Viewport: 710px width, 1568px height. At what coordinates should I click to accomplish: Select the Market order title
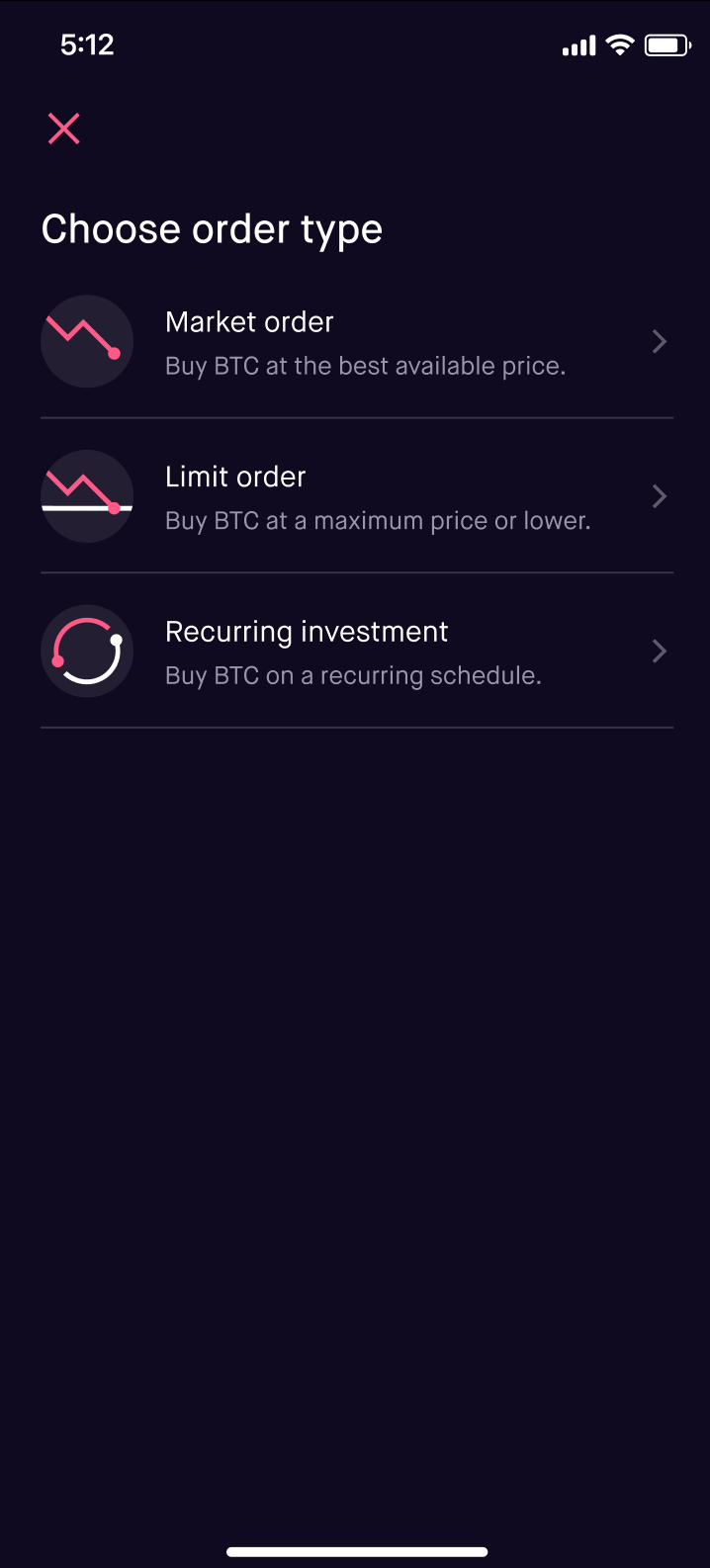pyautogui.click(x=249, y=322)
